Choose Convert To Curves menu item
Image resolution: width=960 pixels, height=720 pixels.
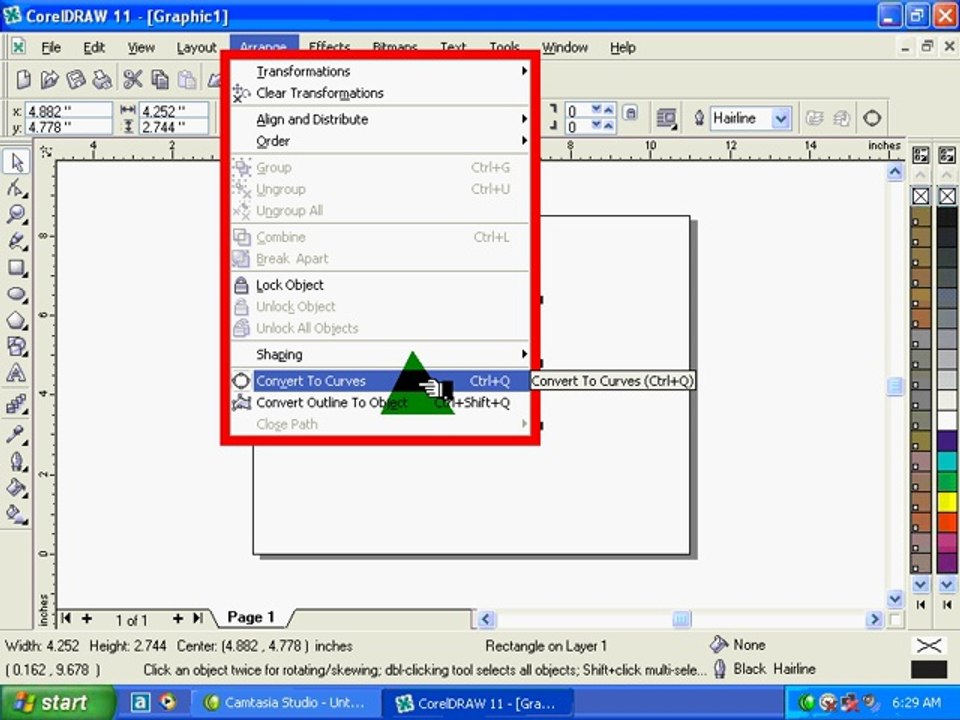pyautogui.click(x=380, y=381)
